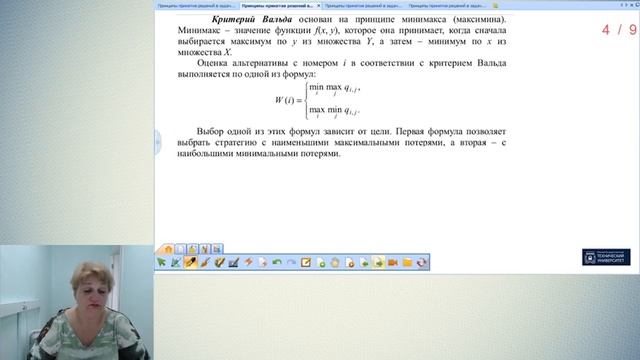Switch to the third document tab
Viewport: 640px width, 360px height.
click(x=363, y=6)
